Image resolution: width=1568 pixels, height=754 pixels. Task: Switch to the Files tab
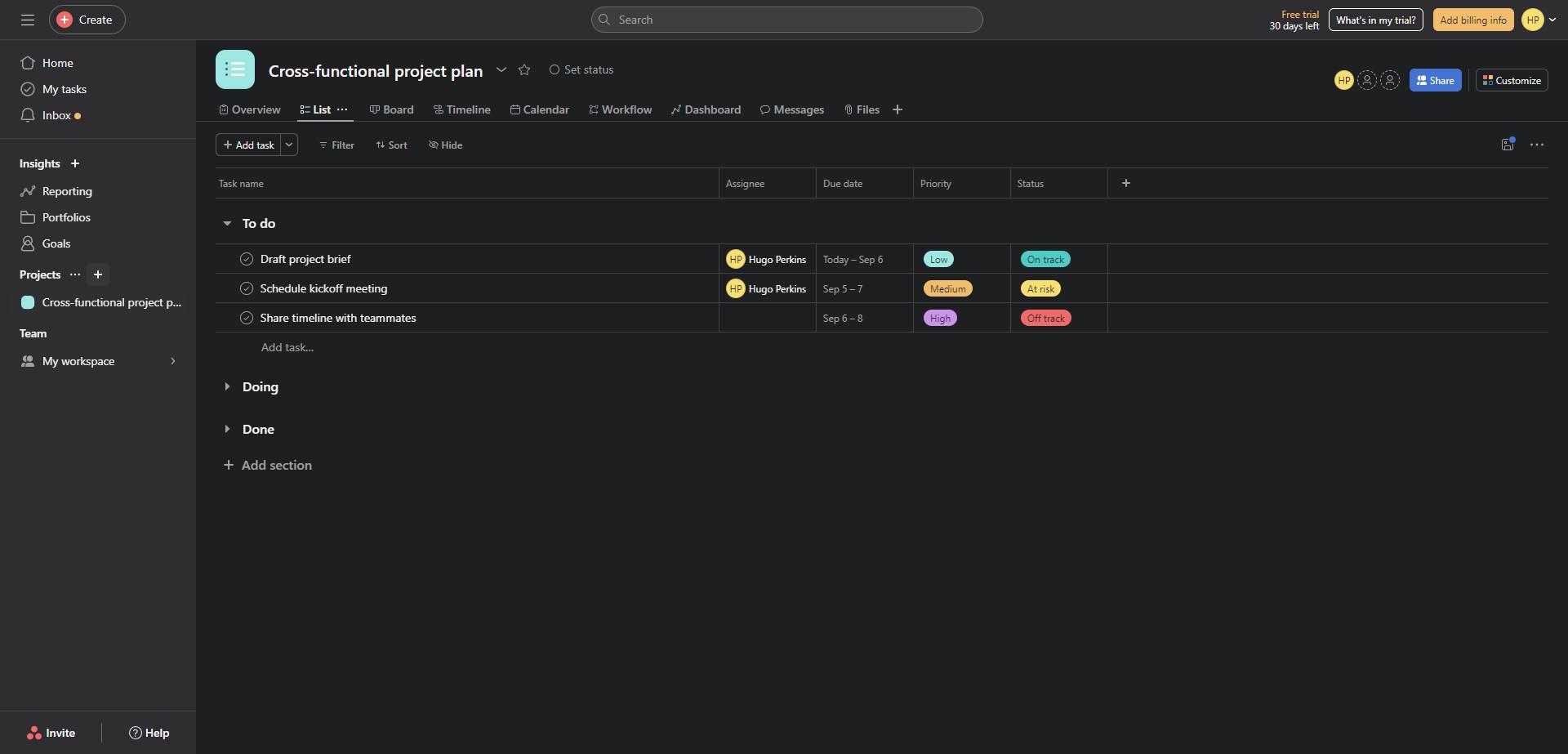click(862, 109)
